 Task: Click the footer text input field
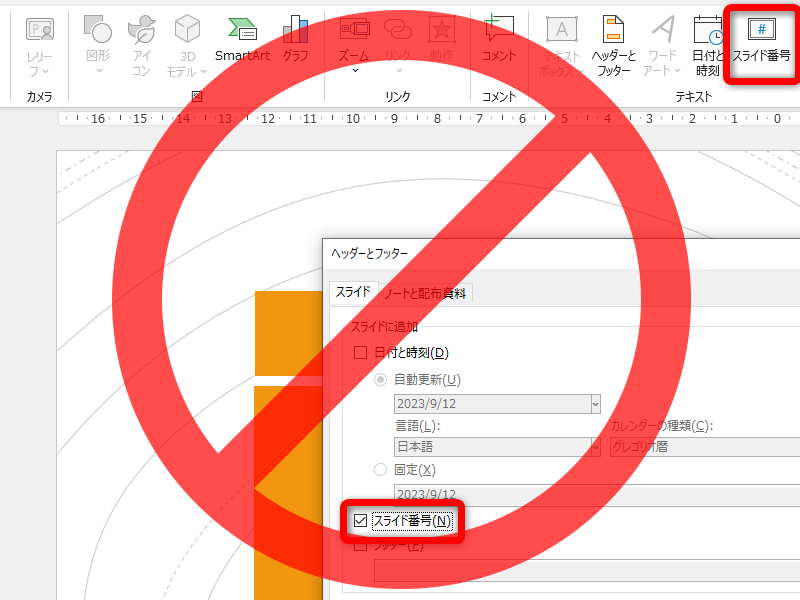pyautogui.click(x=587, y=570)
